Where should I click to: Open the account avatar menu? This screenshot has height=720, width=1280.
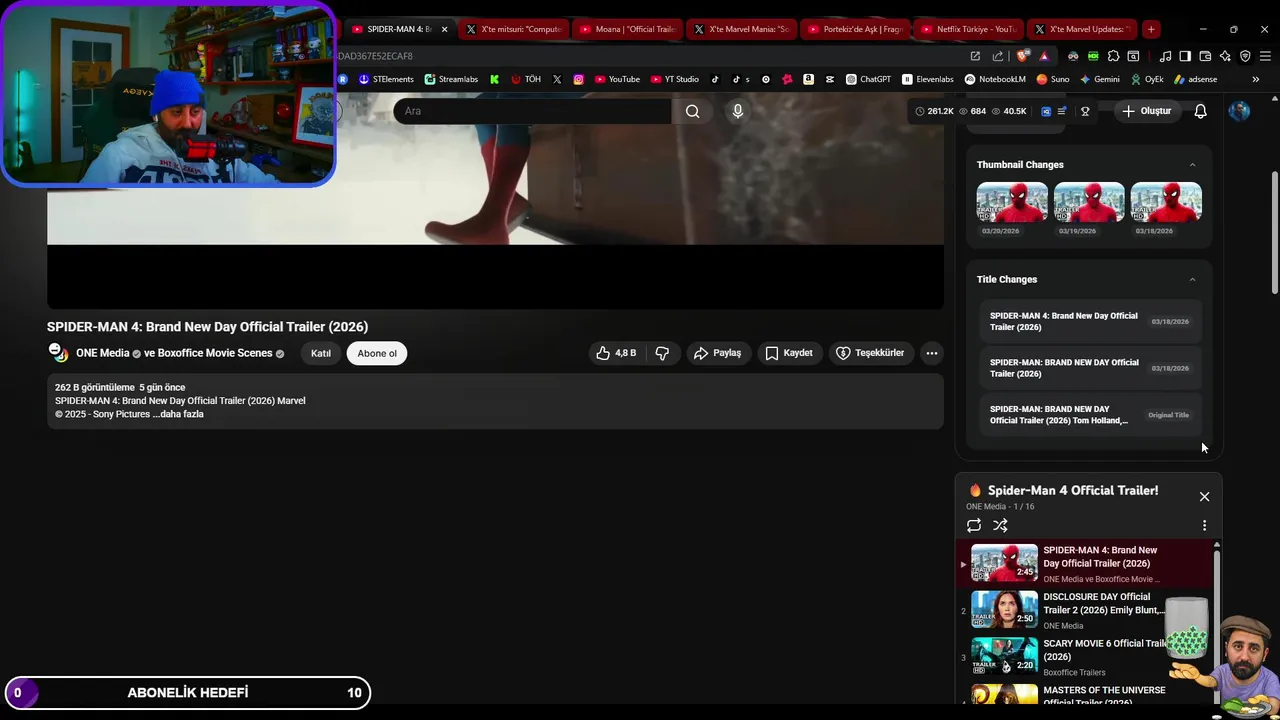pyautogui.click(x=1239, y=111)
